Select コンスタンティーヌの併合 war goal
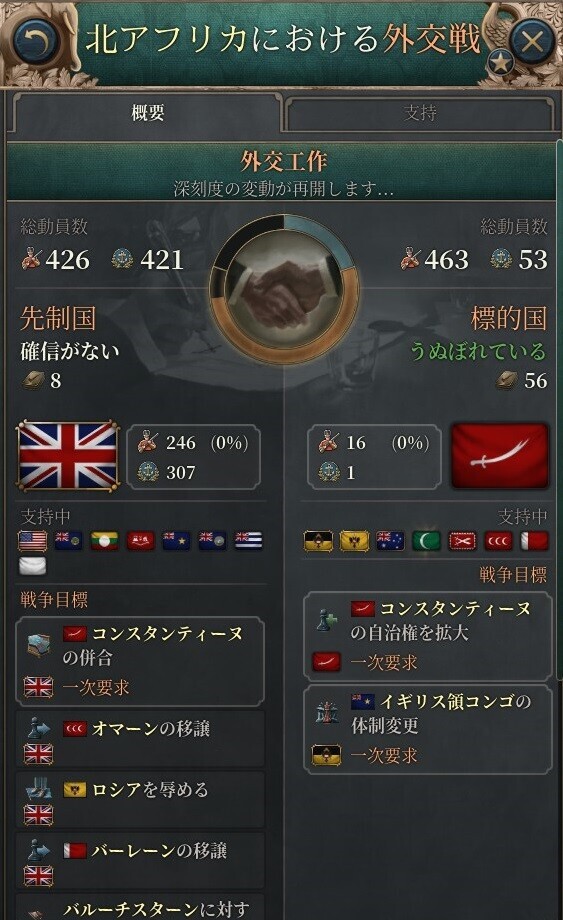563x920 pixels. (x=140, y=661)
